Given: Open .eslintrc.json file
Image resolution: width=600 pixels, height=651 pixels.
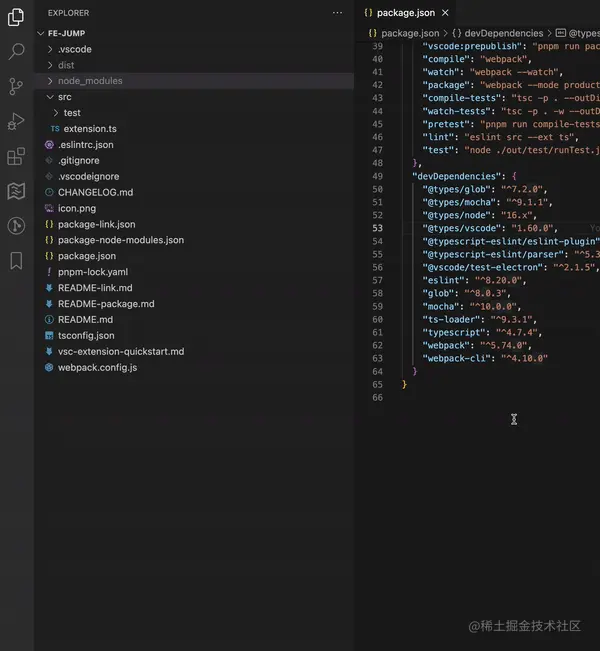Looking at the screenshot, I should pyautogui.click(x=194, y=145).
